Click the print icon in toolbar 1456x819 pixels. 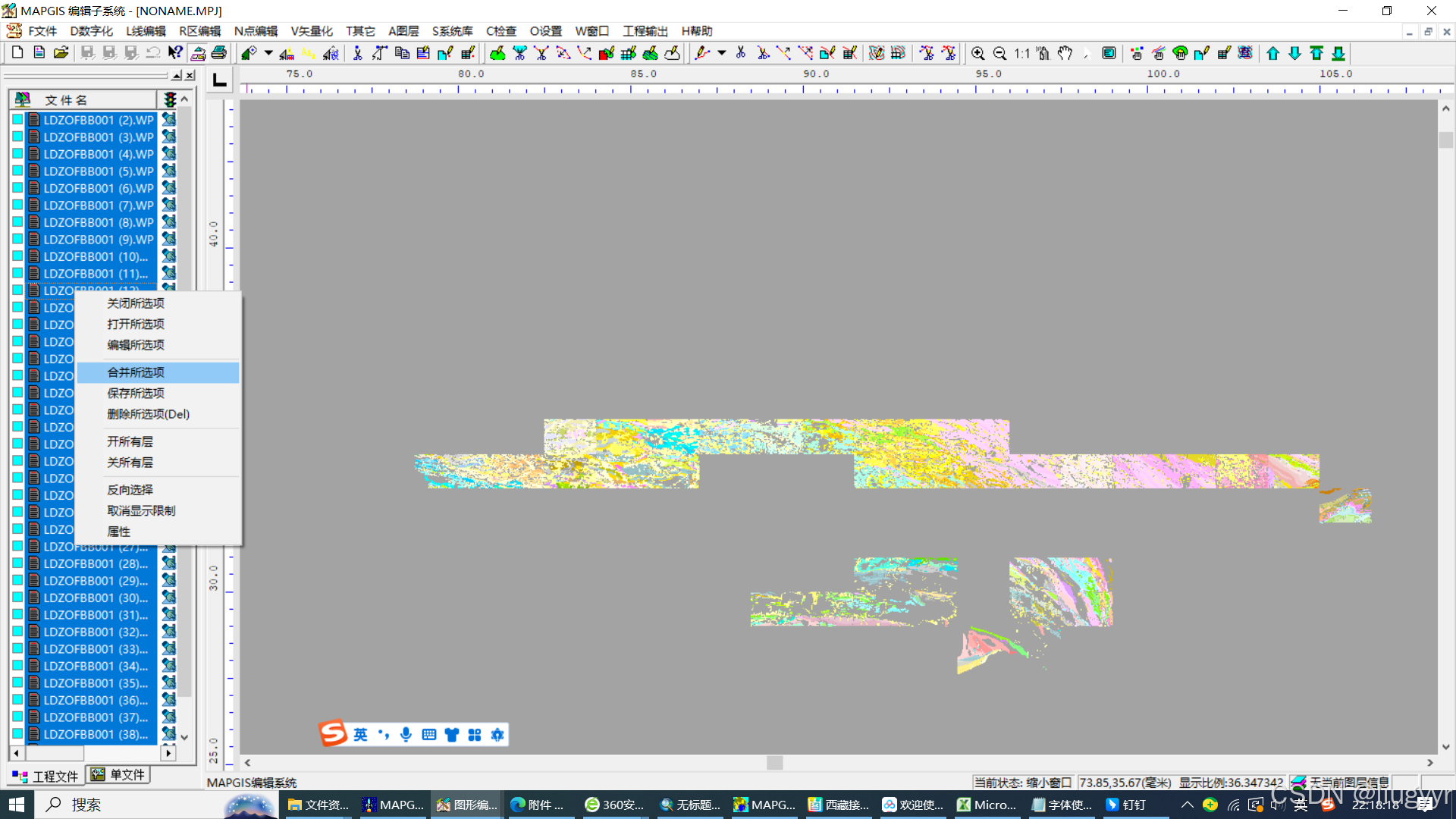(x=219, y=53)
